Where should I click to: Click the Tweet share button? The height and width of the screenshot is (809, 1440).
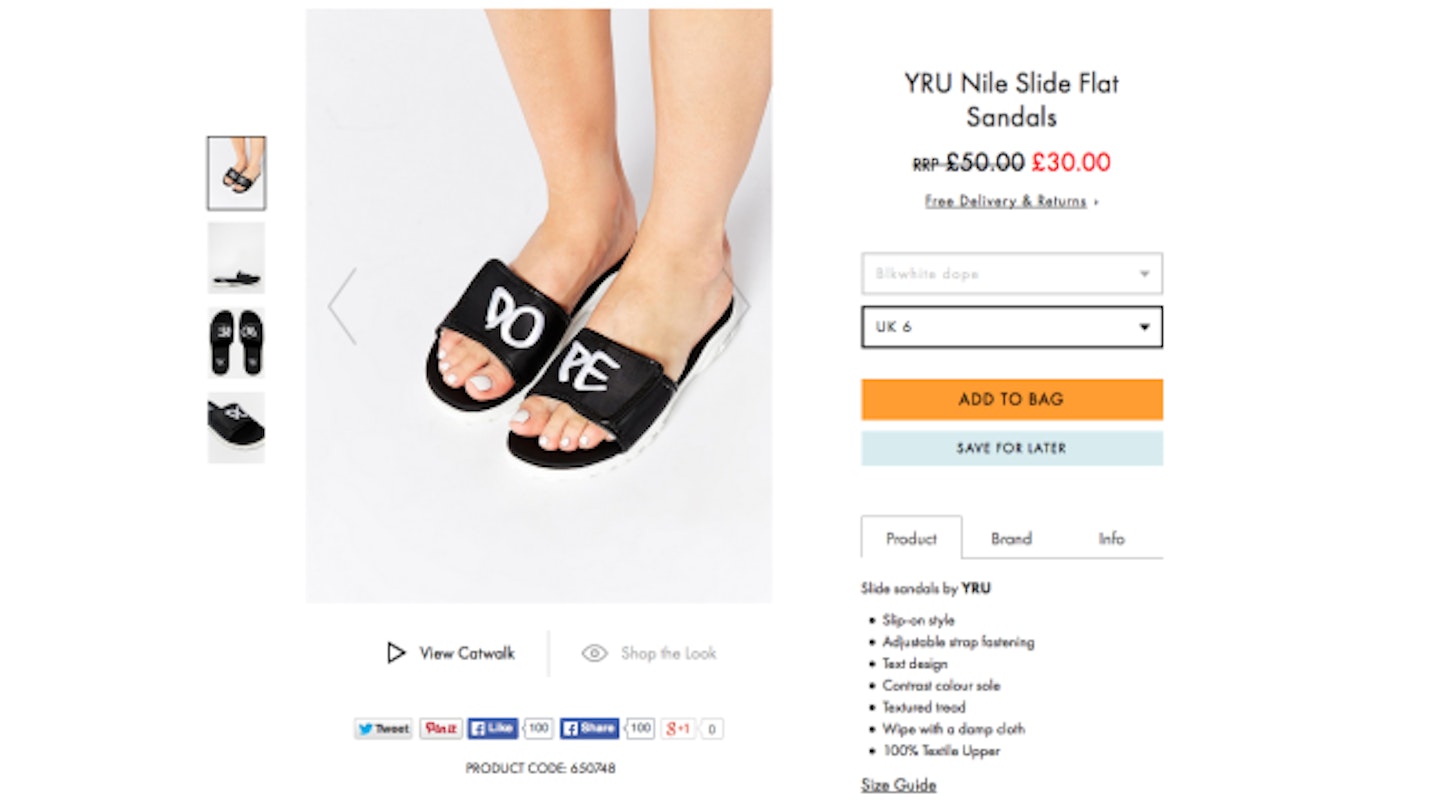tap(384, 729)
